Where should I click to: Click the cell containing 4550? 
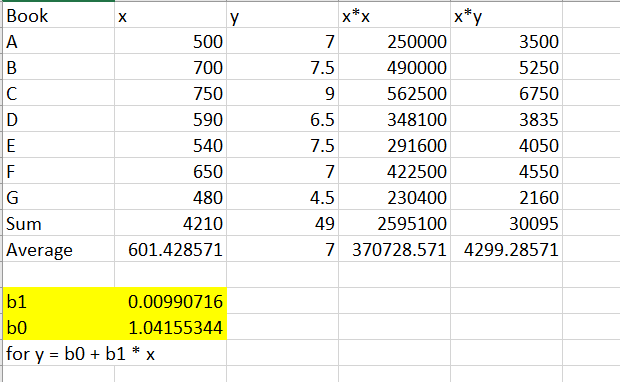pyautogui.click(x=506, y=171)
